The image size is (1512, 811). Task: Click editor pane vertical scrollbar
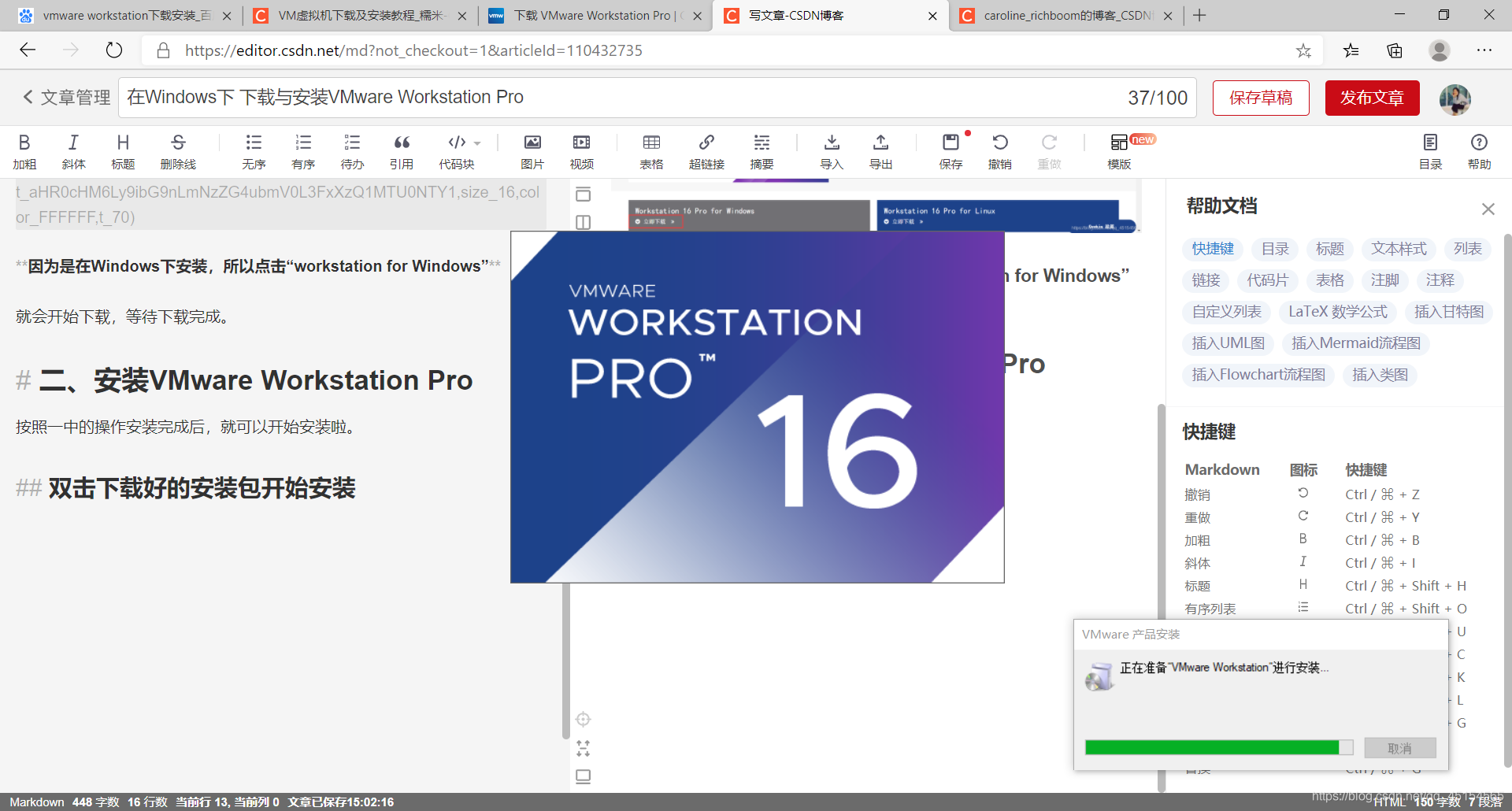click(565, 661)
